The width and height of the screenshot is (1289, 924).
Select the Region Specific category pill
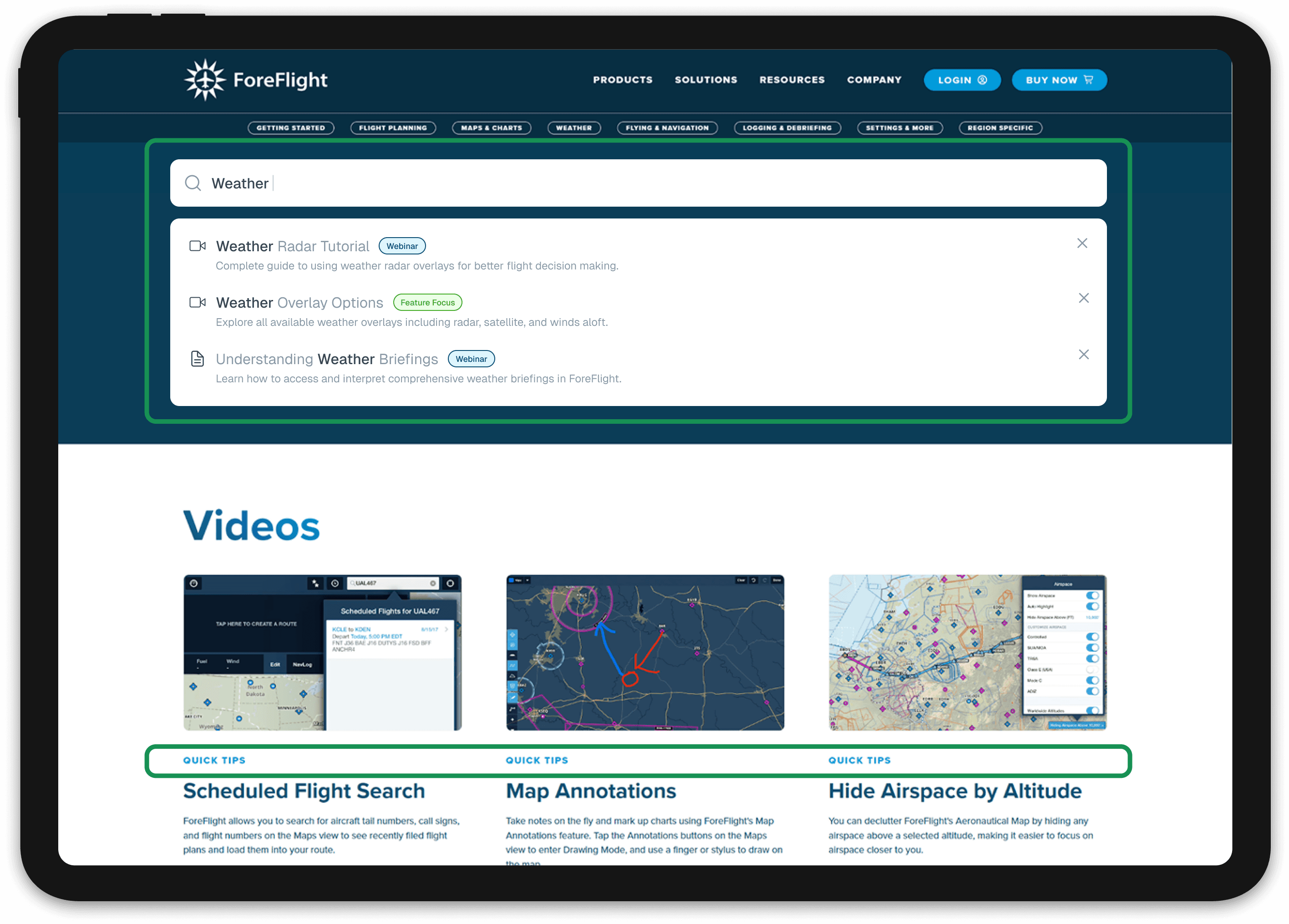coord(1000,128)
